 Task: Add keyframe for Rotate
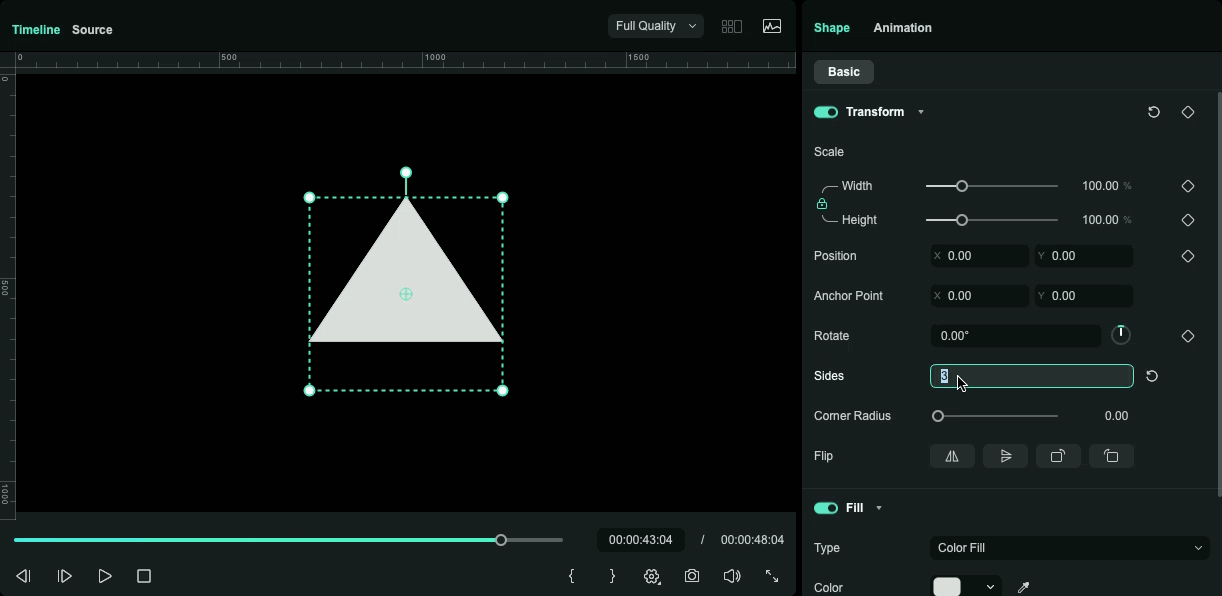point(1188,336)
